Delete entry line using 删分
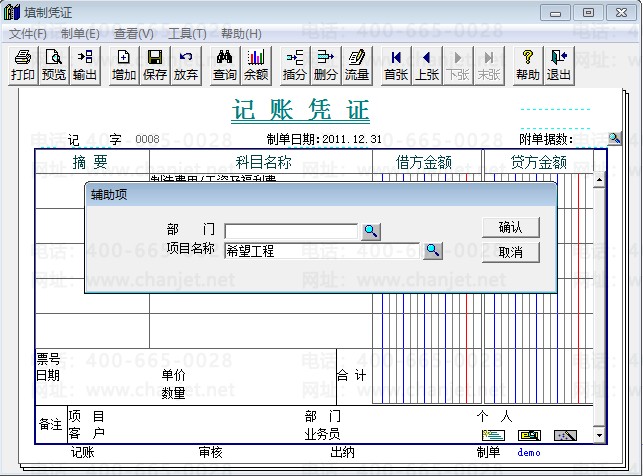Screen dimensions: 643x476 pos(326,65)
